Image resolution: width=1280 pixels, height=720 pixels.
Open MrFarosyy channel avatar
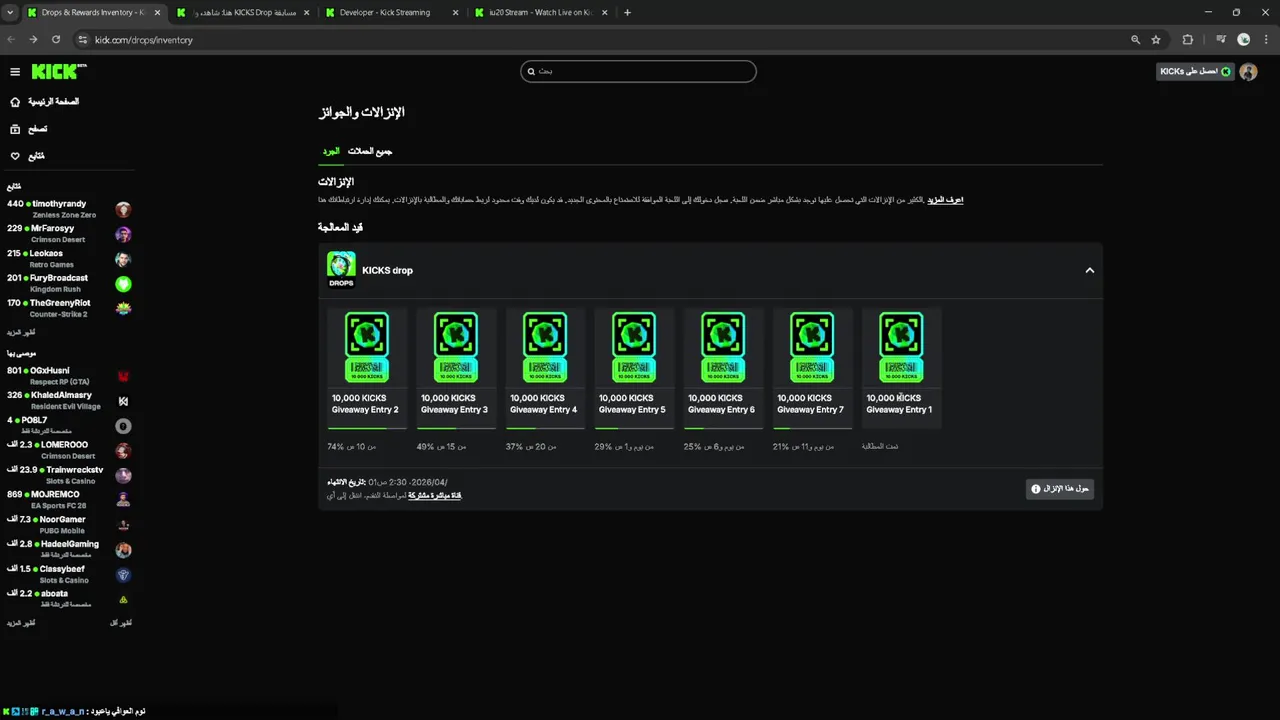(123, 234)
